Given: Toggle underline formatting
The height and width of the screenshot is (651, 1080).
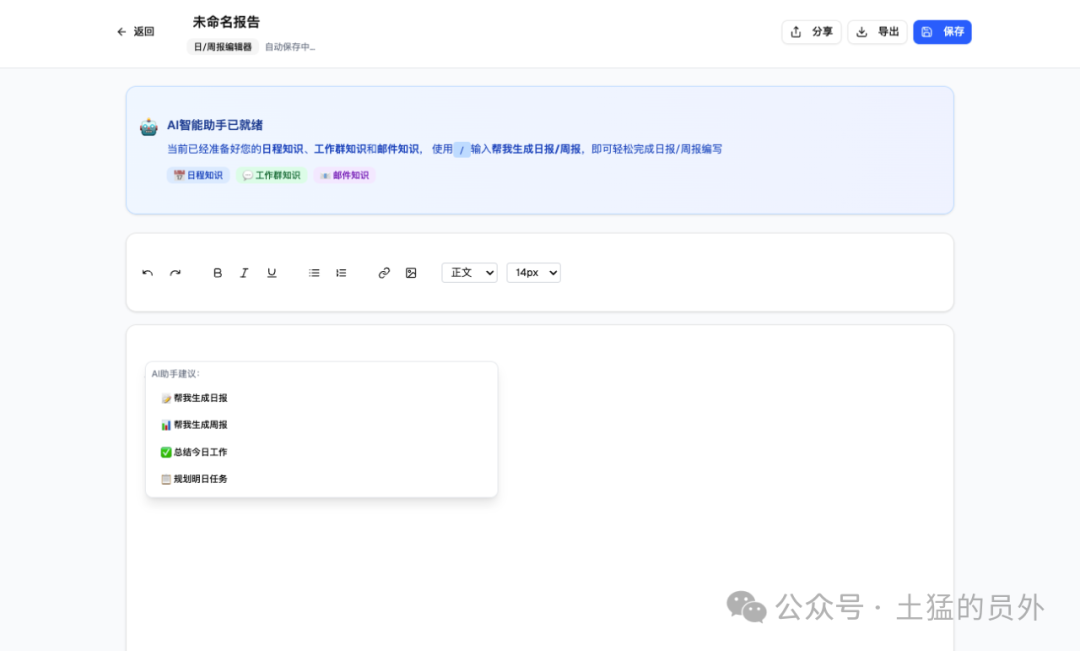Looking at the screenshot, I should (271, 273).
